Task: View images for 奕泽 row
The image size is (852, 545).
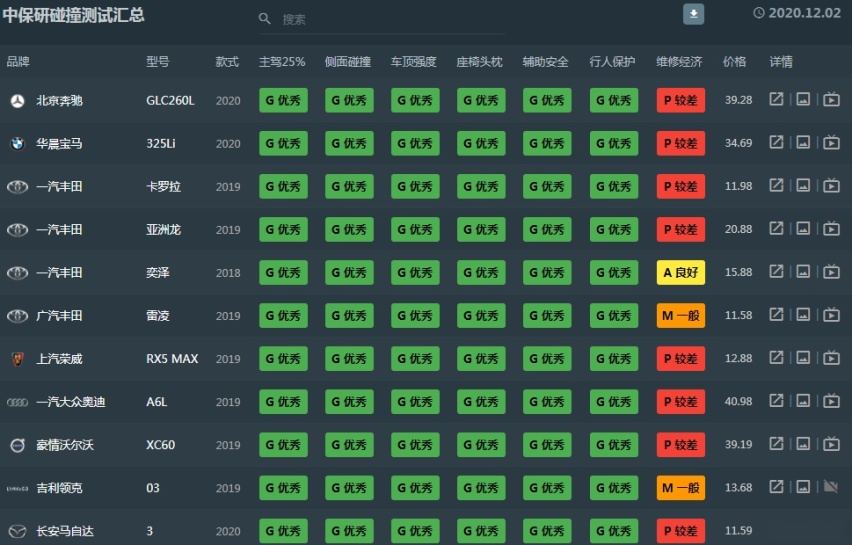Action: [803, 271]
